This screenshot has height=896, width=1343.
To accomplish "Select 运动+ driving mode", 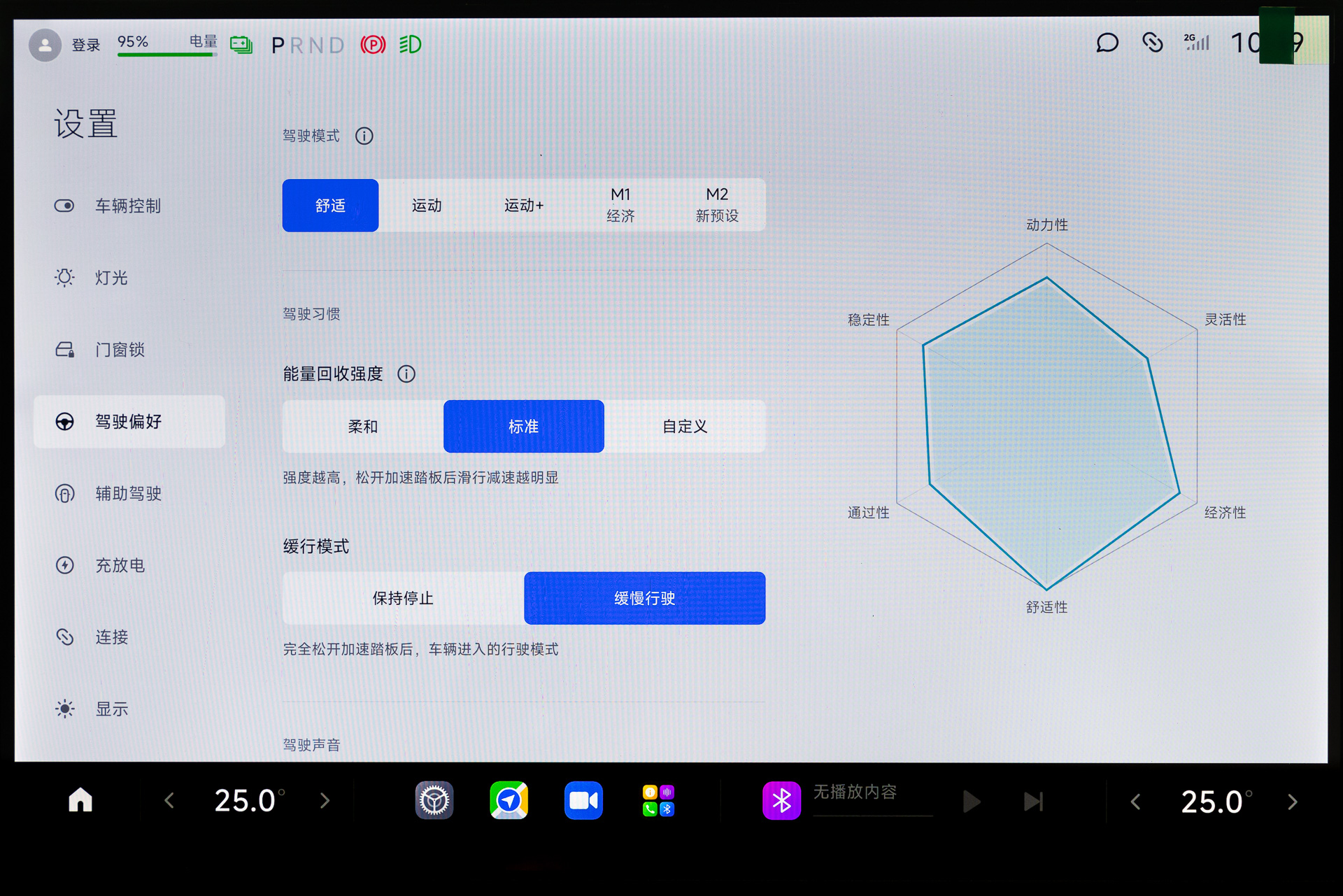I will [524, 206].
